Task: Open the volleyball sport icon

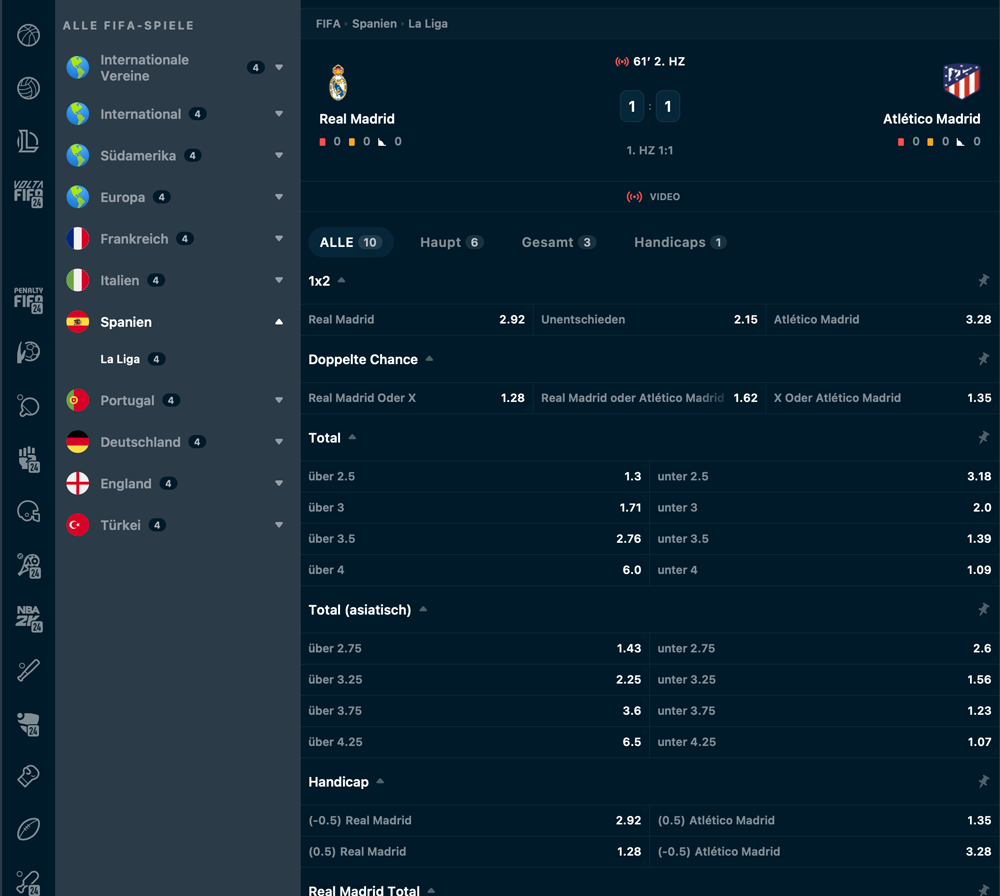Action: 28,88
